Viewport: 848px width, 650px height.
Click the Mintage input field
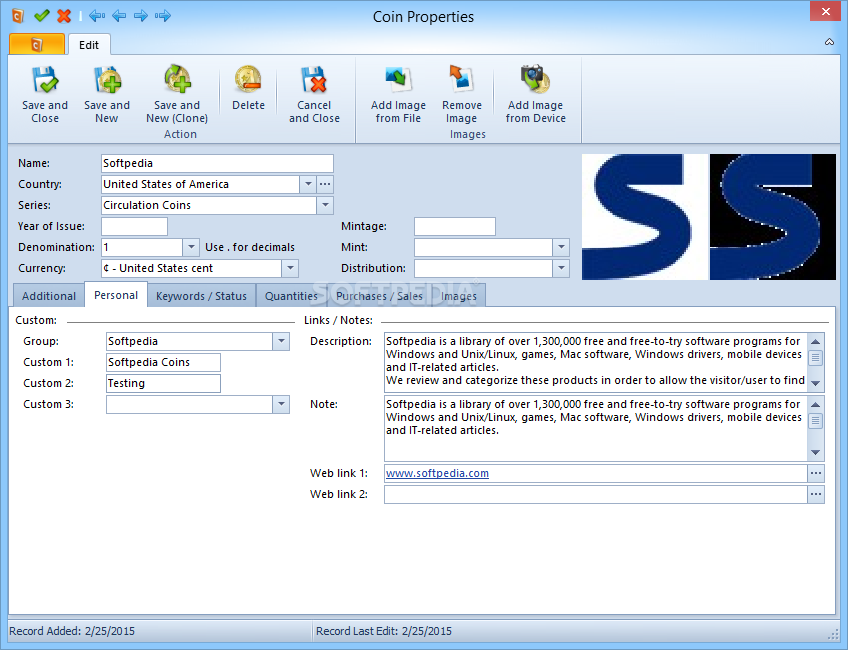[x=455, y=226]
